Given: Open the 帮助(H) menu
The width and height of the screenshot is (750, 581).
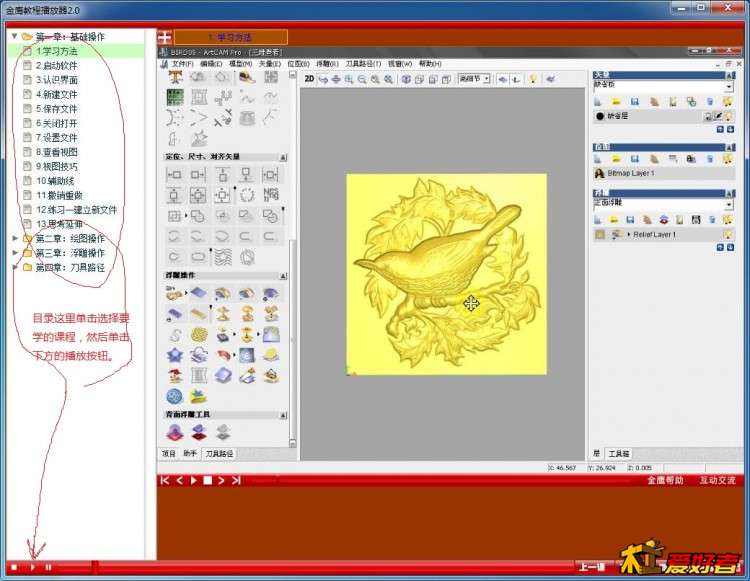Looking at the screenshot, I should click(430, 64).
